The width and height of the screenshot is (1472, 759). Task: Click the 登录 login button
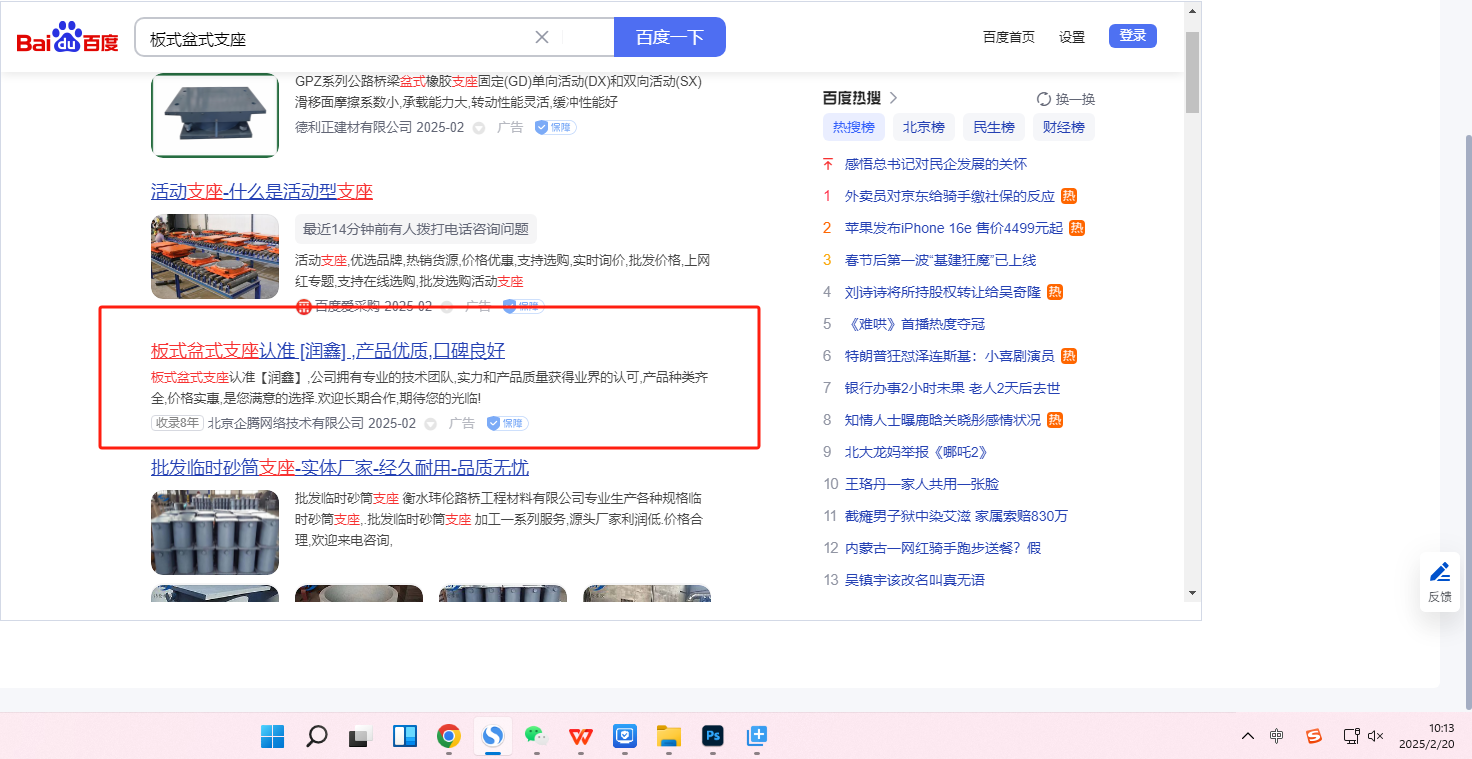tap(1132, 36)
